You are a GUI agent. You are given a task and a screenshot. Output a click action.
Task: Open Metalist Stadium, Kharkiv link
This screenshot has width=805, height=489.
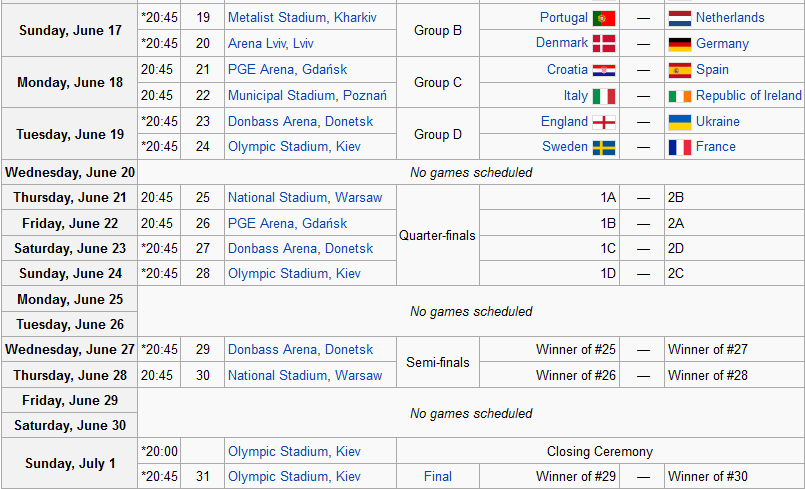coord(302,17)
